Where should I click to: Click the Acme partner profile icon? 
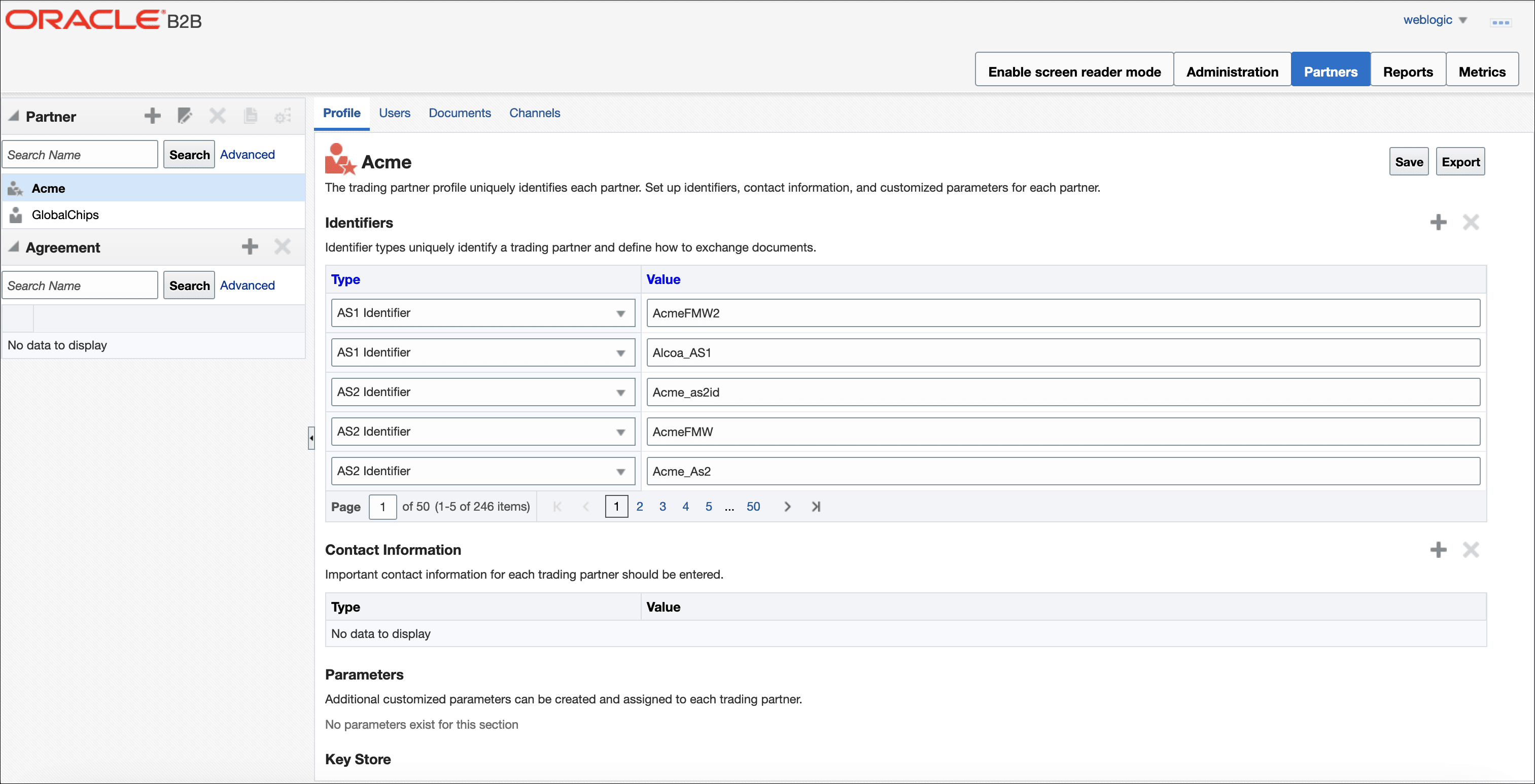click(x=340, y=159)
